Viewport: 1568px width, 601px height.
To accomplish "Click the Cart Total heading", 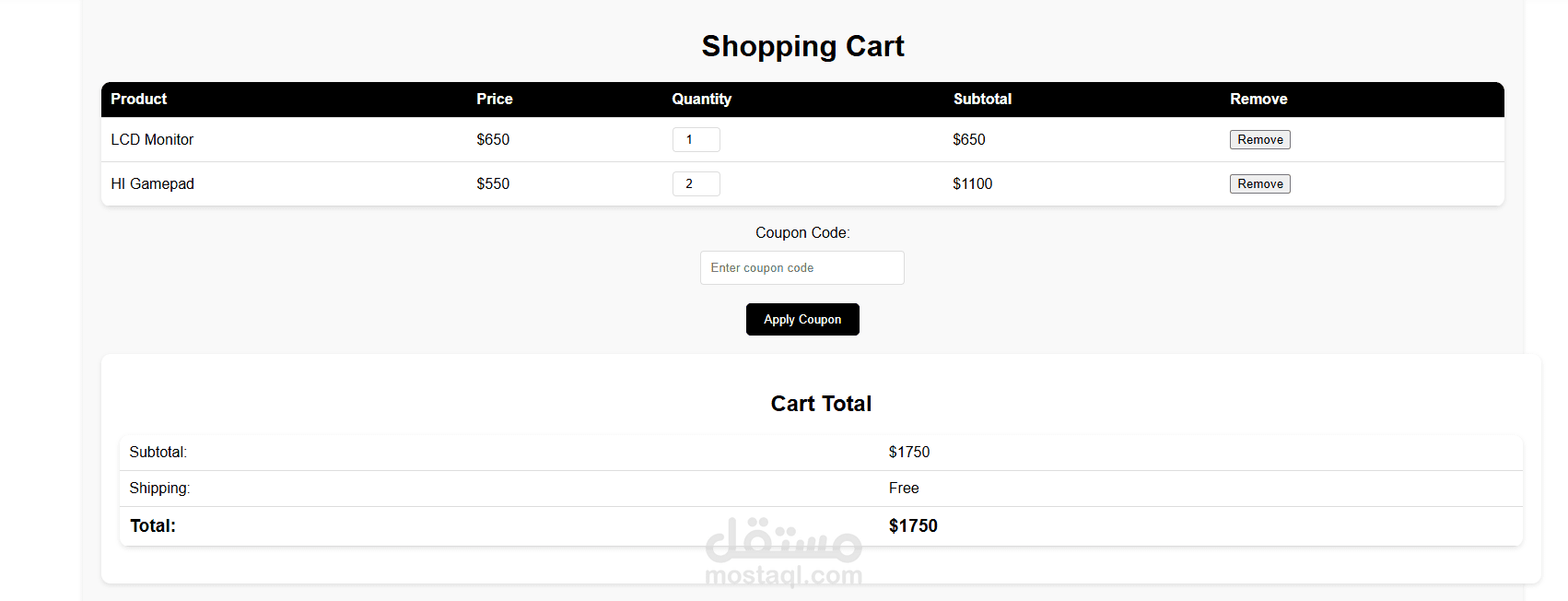I will (821, 404).
